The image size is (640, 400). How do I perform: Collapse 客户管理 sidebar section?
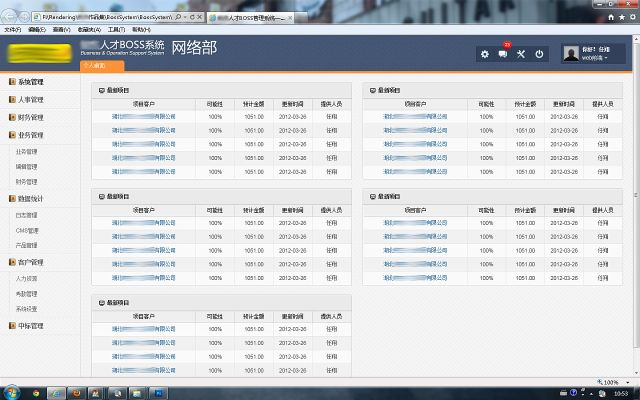coord(31,262)
